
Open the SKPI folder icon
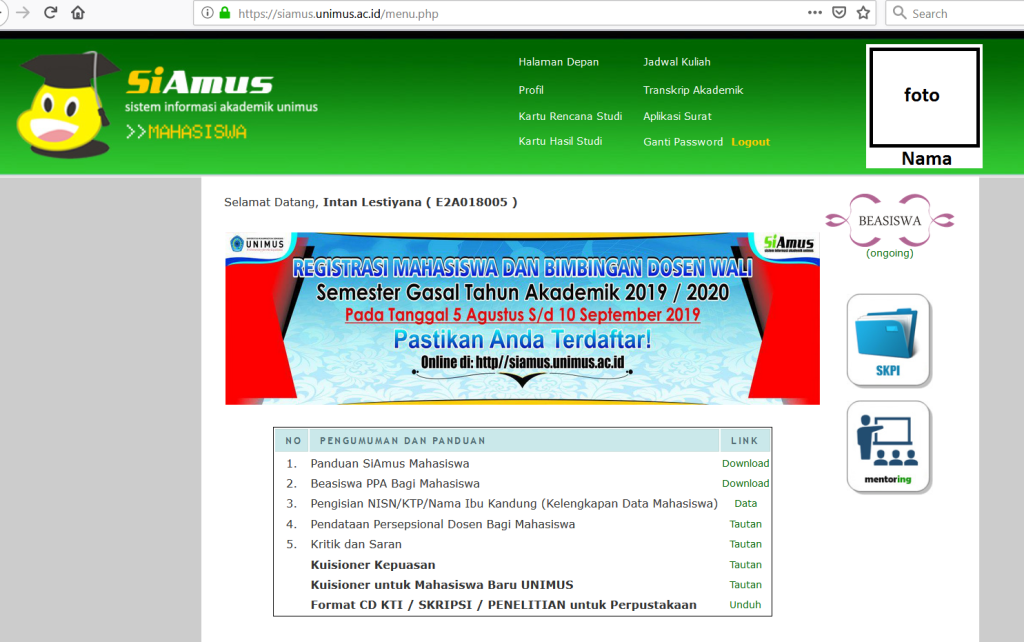click(x=888, y=340)
